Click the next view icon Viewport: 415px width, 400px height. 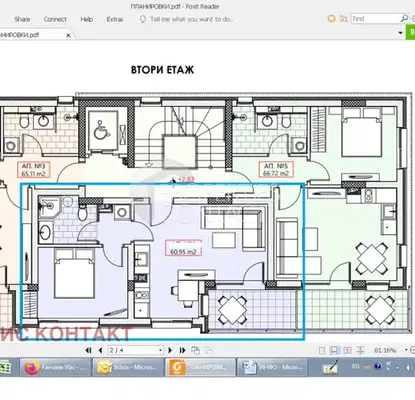point(208,350)
